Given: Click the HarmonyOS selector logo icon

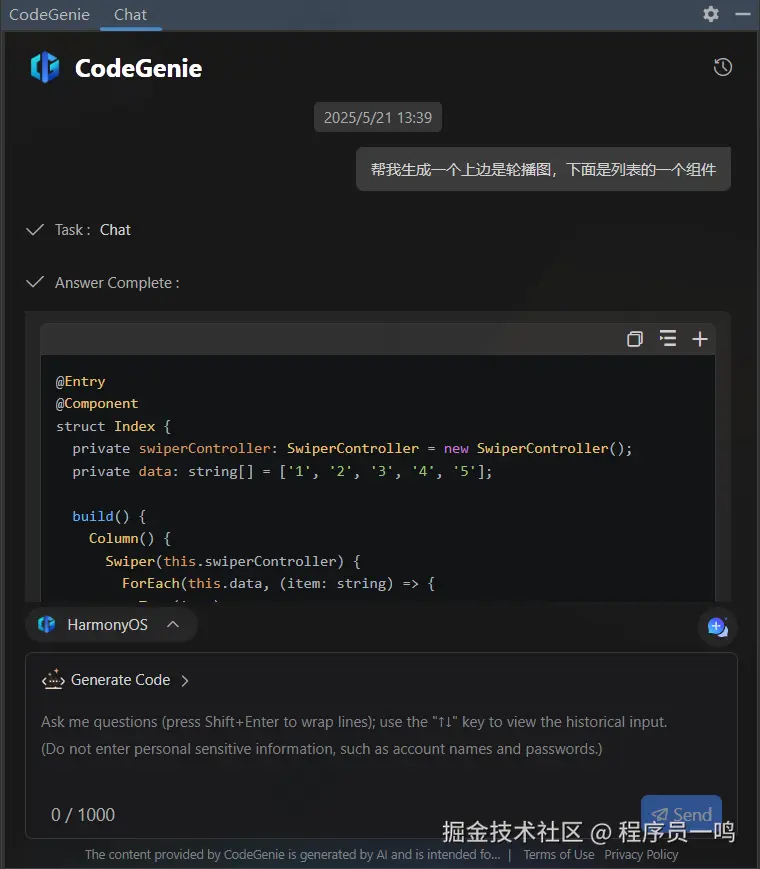Looking at the screenshot, I should (47, 625).
